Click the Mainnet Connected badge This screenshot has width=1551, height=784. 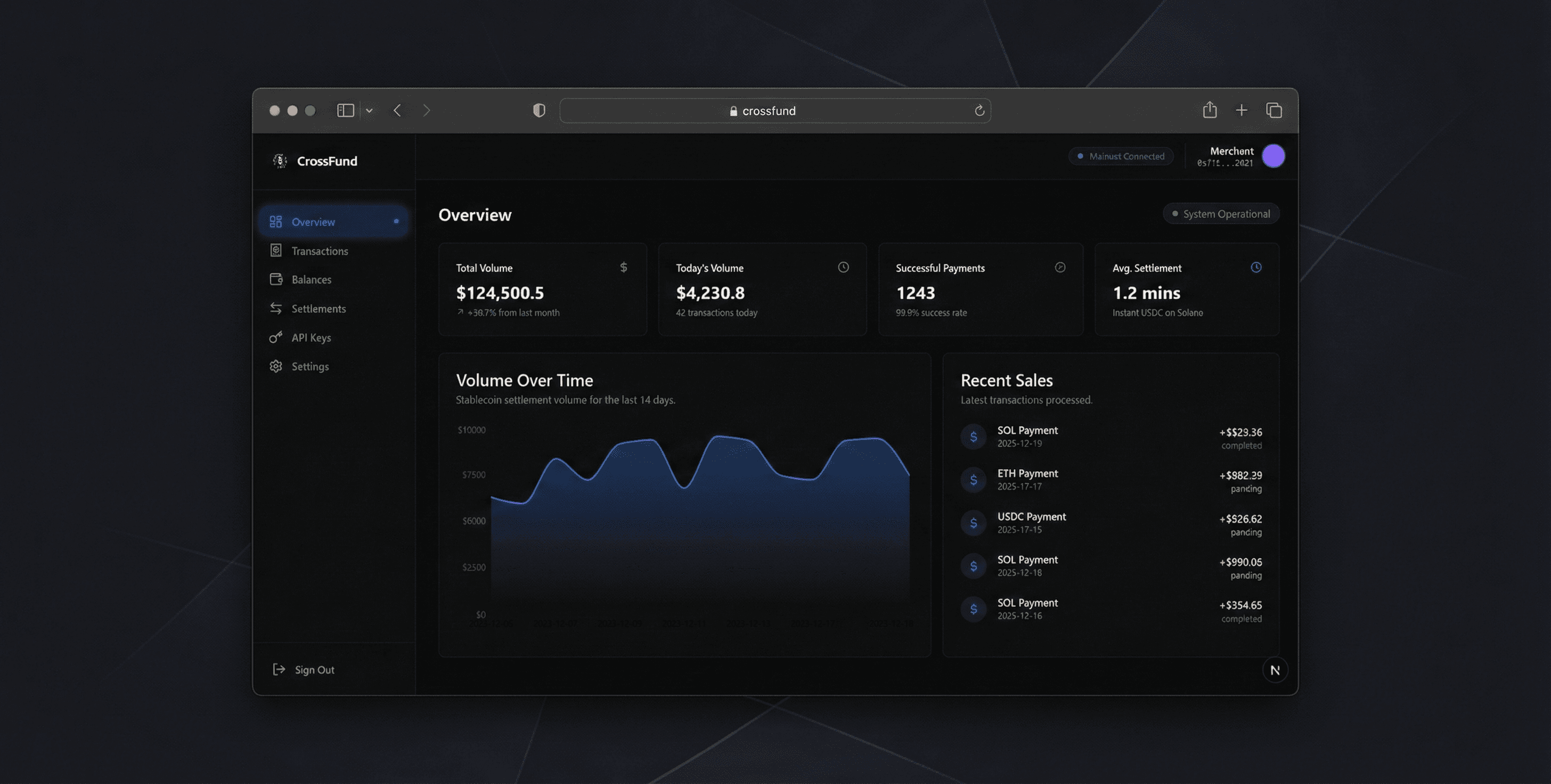(1121, 156)
